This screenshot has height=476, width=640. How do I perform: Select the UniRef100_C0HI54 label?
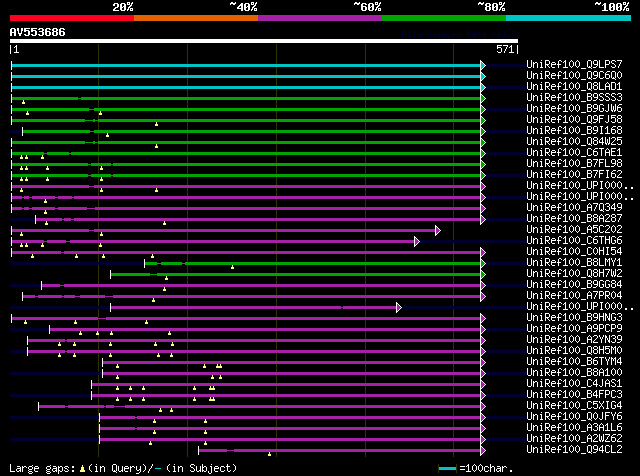[574, 252]
